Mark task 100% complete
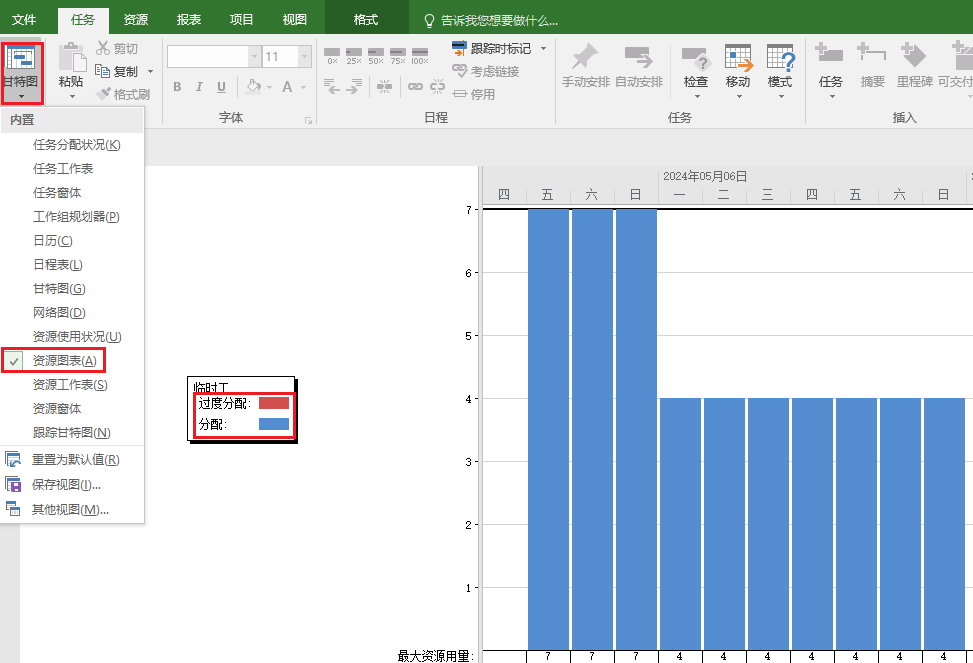The height and width of the screenshot is (663, 973). [x=420, y=56]
